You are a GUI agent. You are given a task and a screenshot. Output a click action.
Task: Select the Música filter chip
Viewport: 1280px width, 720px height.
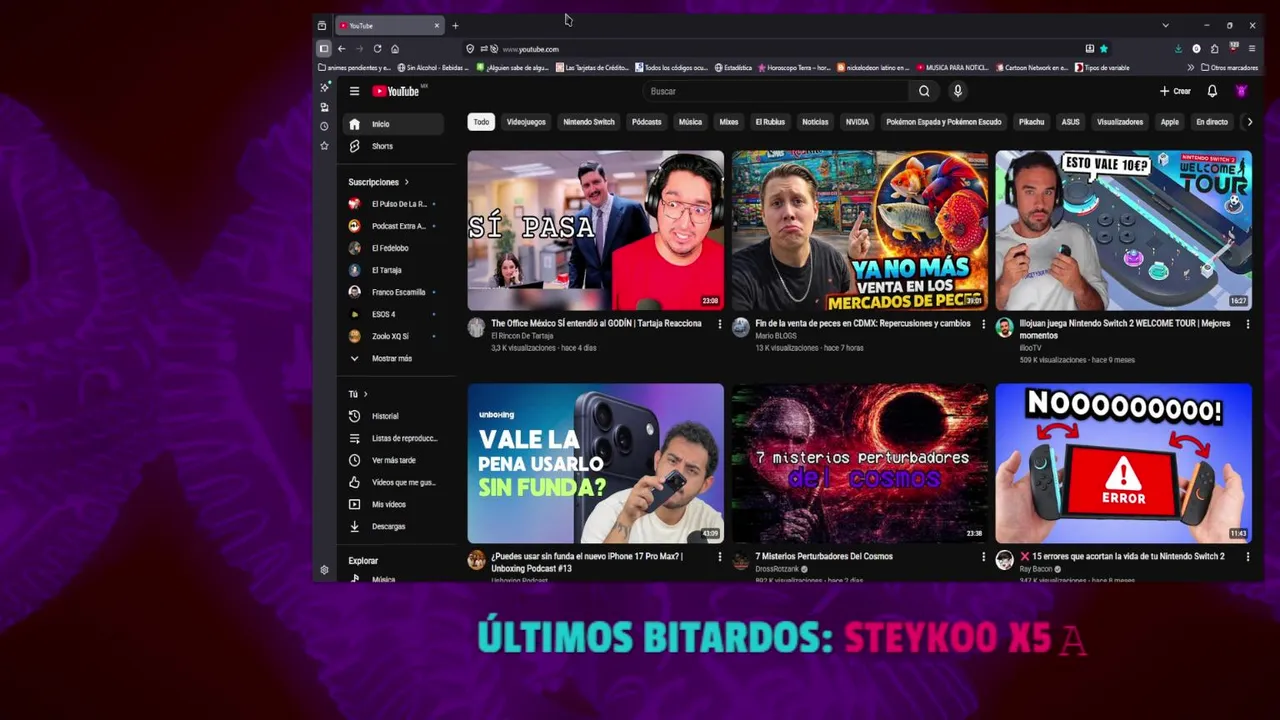point(690,122)
